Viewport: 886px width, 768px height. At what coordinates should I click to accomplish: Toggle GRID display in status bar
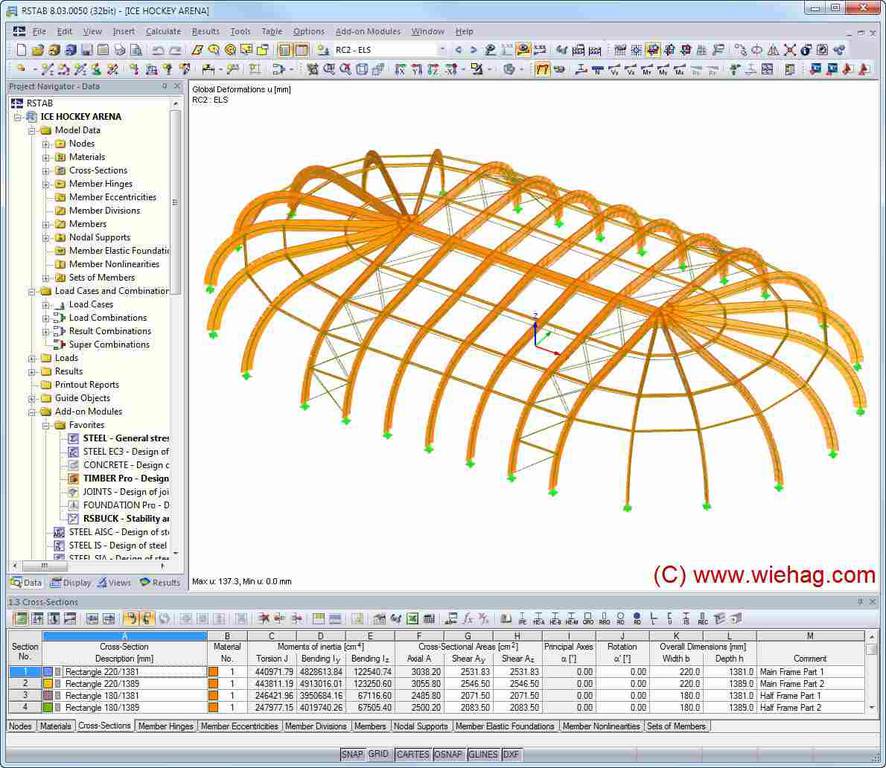[378, 755]
